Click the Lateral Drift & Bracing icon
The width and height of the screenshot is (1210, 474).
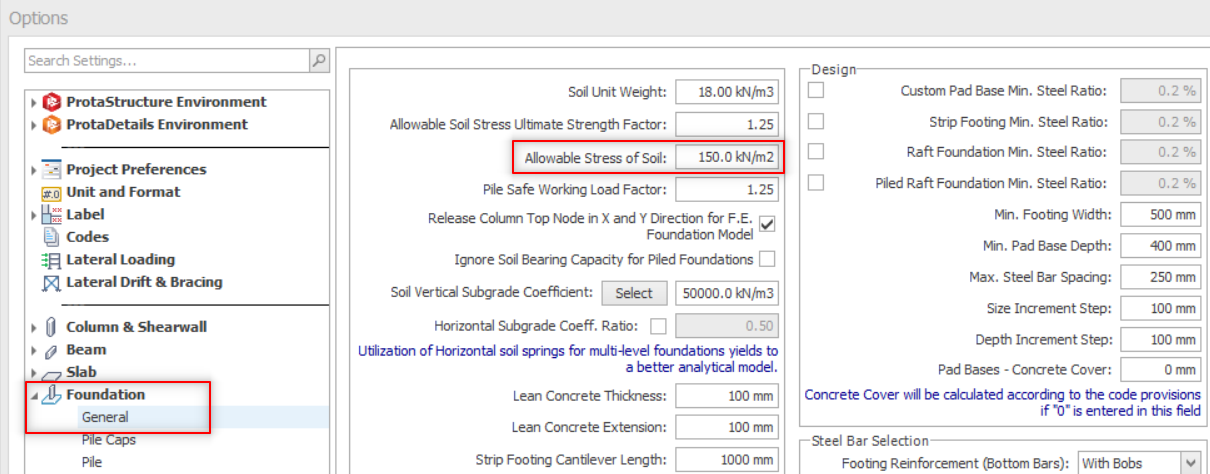(x=52, y=283)
